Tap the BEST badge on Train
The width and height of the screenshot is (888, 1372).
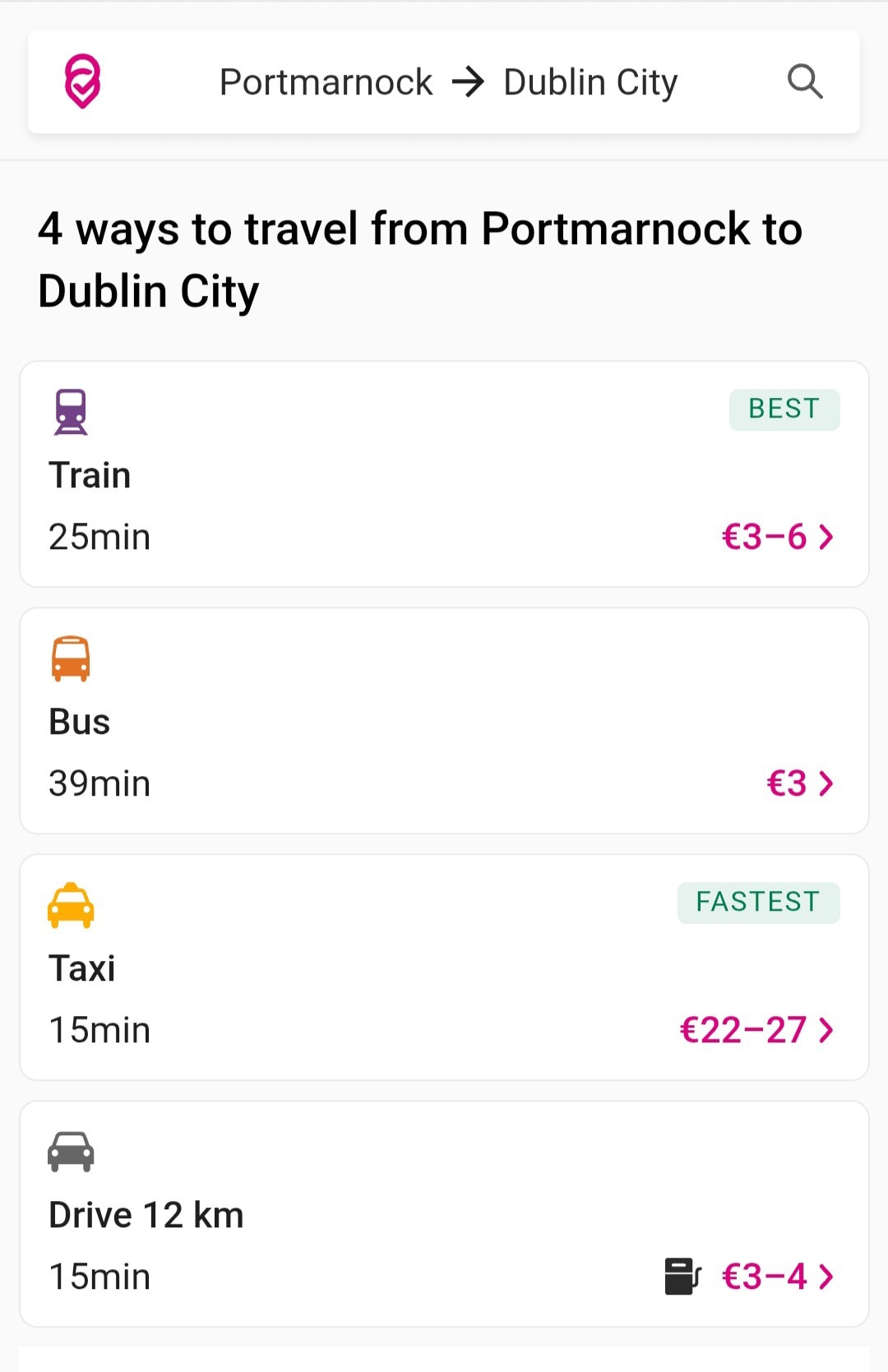tap(784, 409)
